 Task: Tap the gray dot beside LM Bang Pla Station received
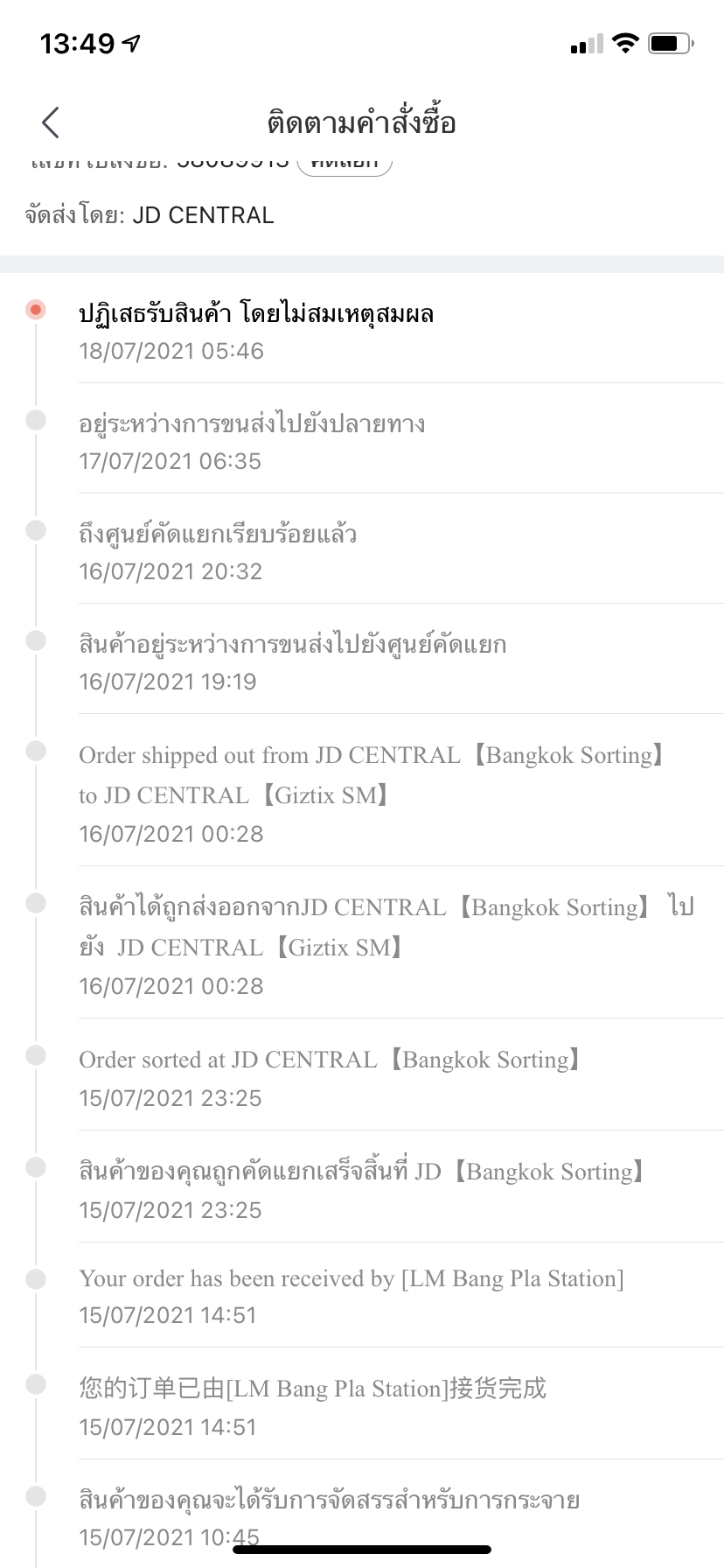pyautogui.click(x=36, y=1279)
